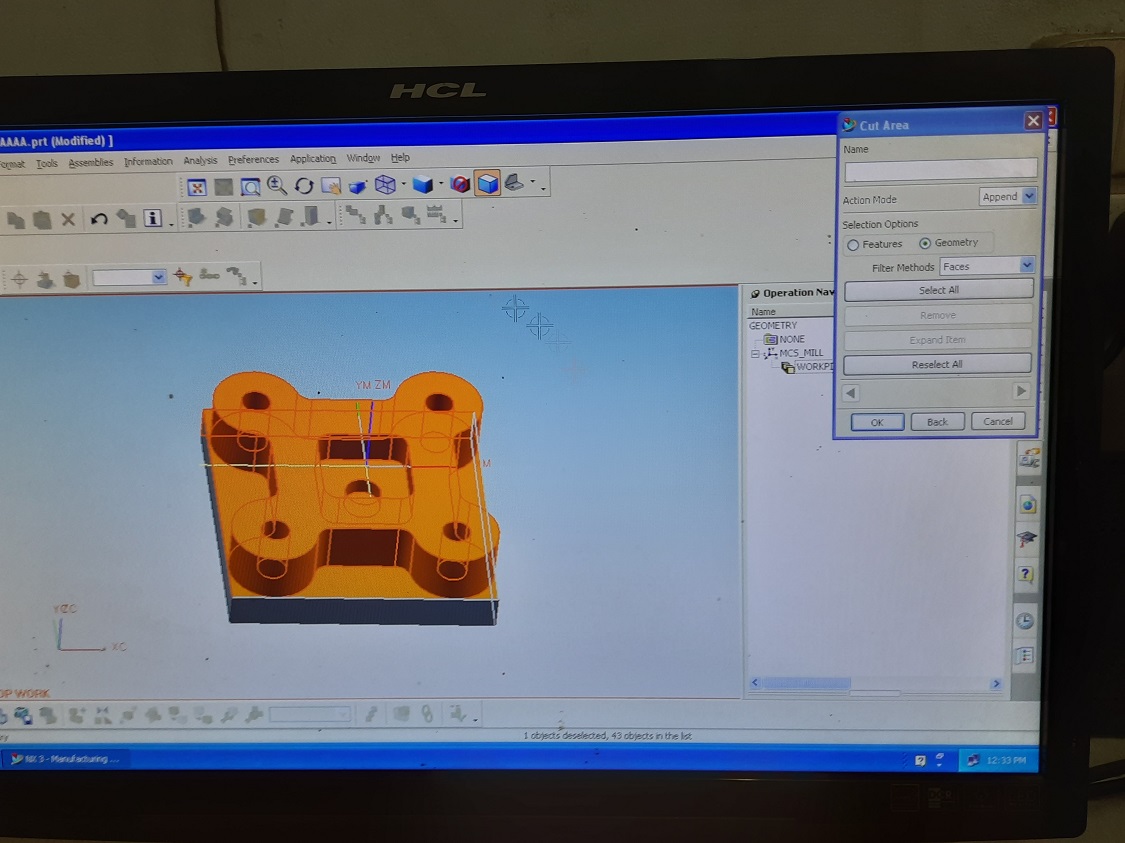Select the Geometry radio button
The image size is (1125, 843).
[x=925, y=243]
